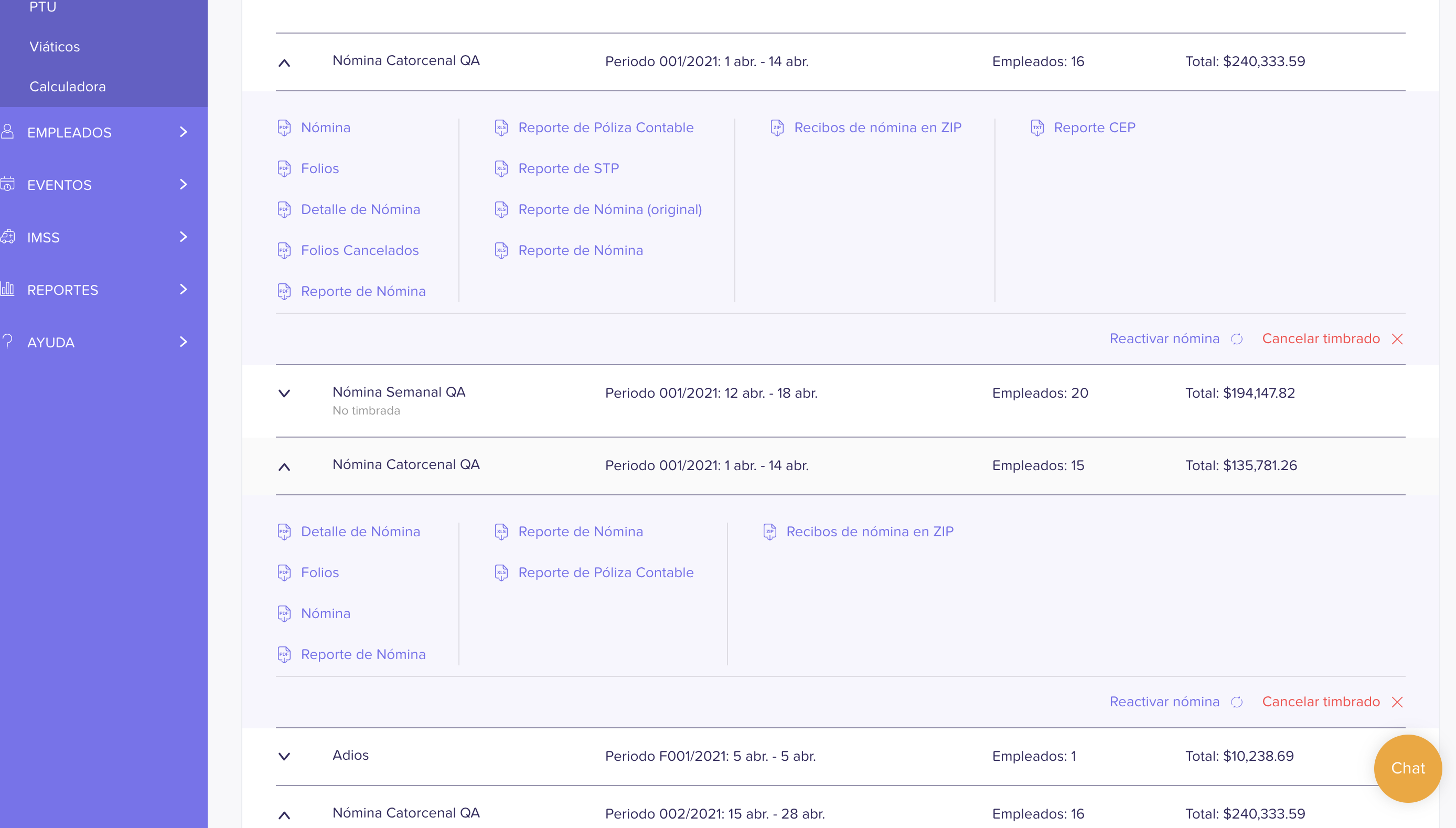Click 'Adios' payroll name text
1456x828 pixels.
pyautogui.click(x=351, y=755)
